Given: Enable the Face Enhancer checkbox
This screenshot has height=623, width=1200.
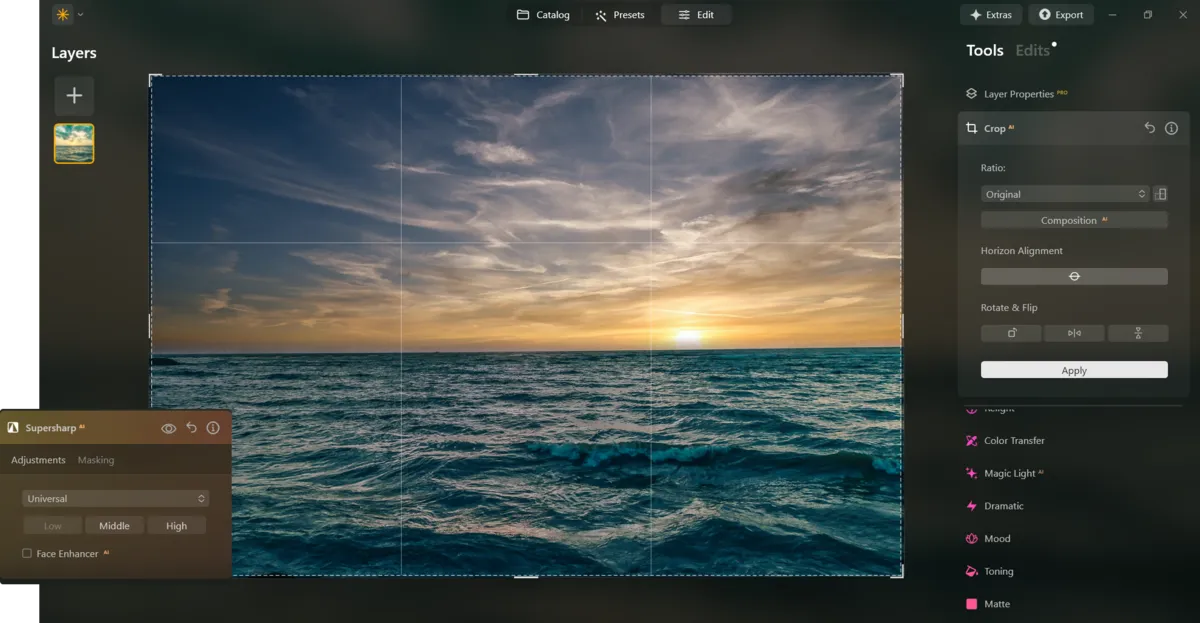Looking at the screenshot, I should coord(27,553).
